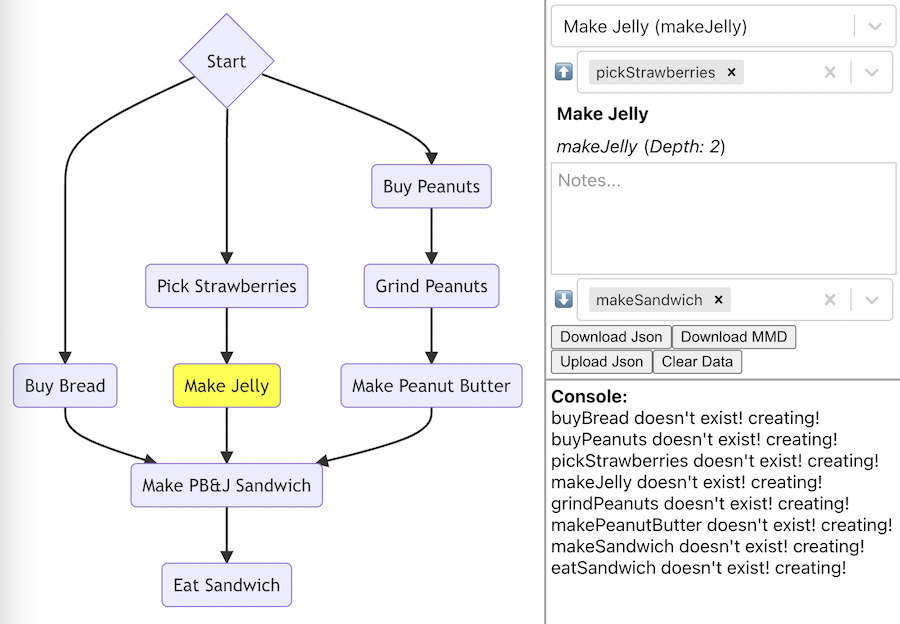Image resolution: width=900 pixels, height=624 pixels.
Task: Select the Grind Peanuts node
Action: (x=431, y=286)
